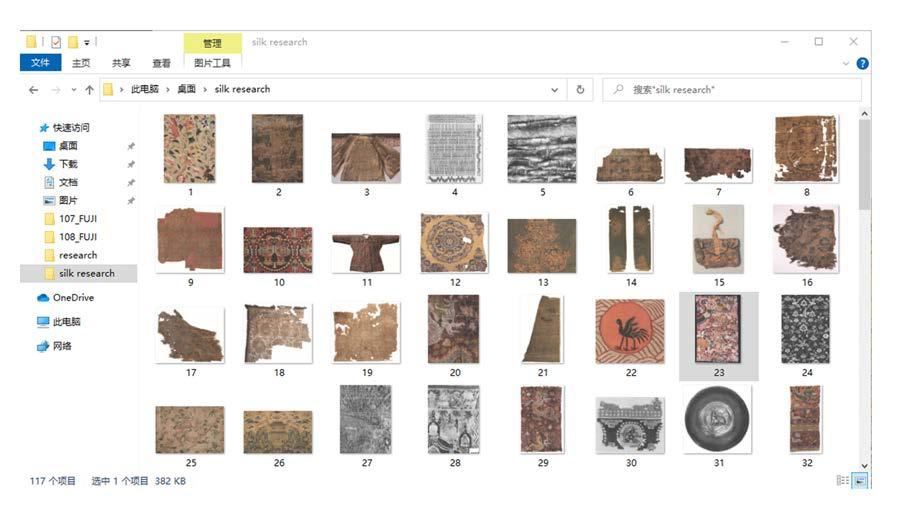Select image thumbnail 32

coord(806,420)
